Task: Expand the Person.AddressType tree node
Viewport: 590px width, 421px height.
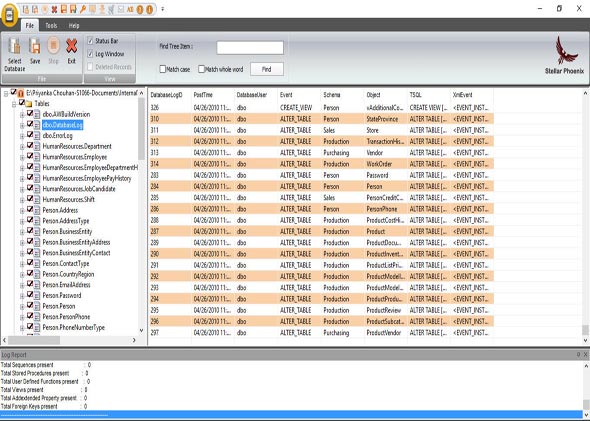Action: pos(22,221)
